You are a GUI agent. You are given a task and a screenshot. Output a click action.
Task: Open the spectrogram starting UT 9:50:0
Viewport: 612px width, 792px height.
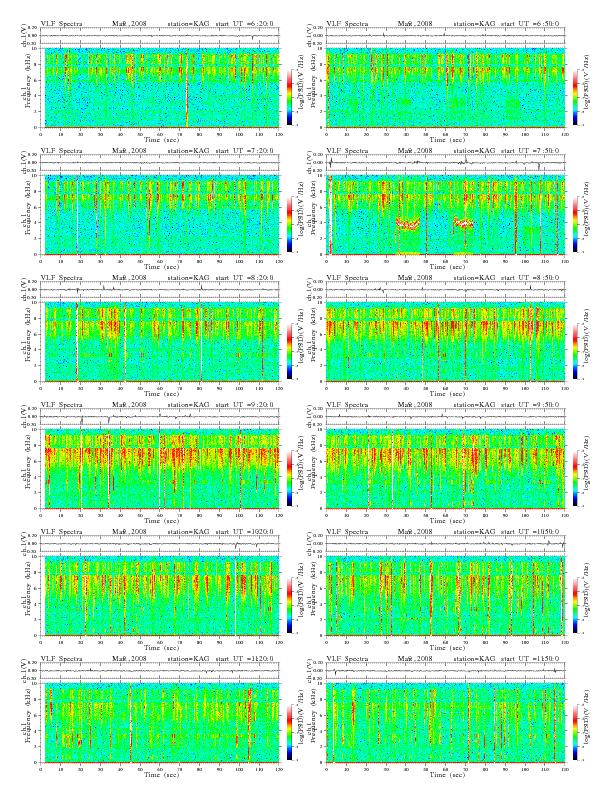pyautogui.click(x=445, y=469)
